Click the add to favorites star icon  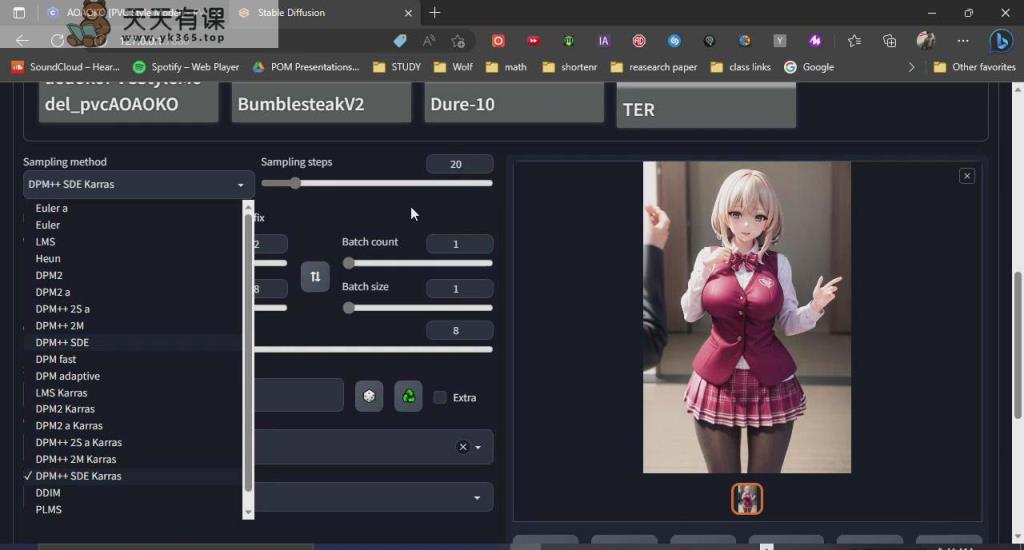pos(458,40)
